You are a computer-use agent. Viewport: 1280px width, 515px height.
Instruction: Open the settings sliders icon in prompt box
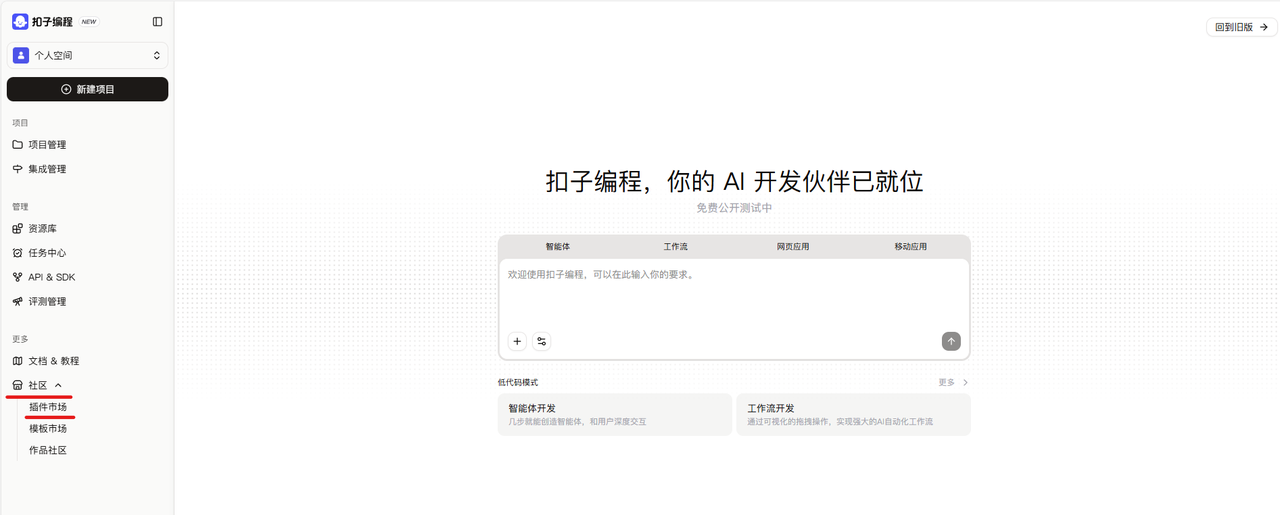click(x=542, y=341)
